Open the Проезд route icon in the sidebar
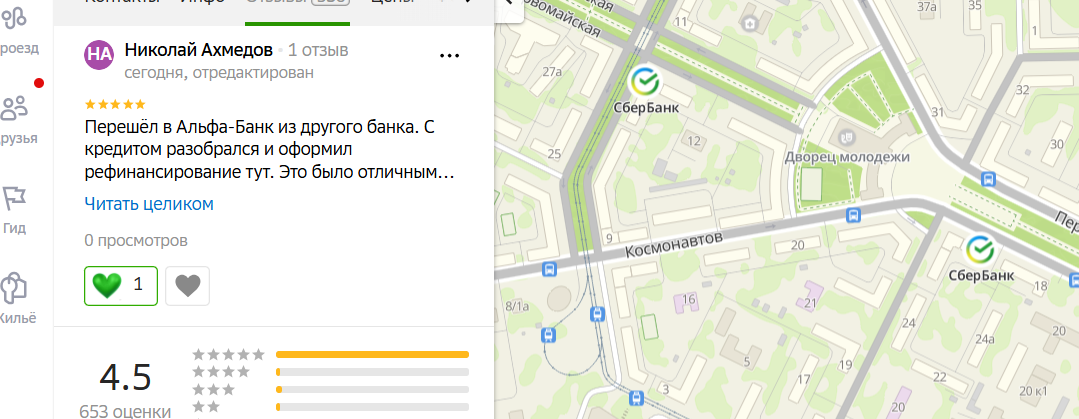Screen dimensions: 1079x419 (14, 17)
